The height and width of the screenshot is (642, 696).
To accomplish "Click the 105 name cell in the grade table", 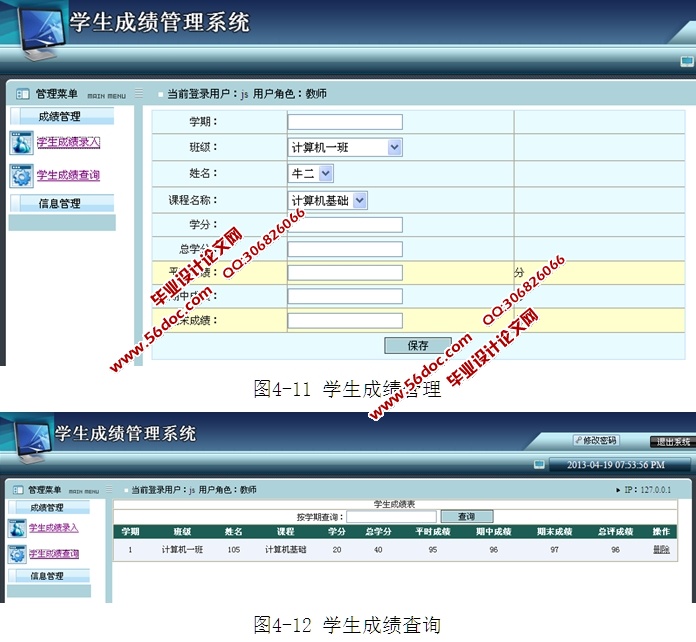I will 233,550.
